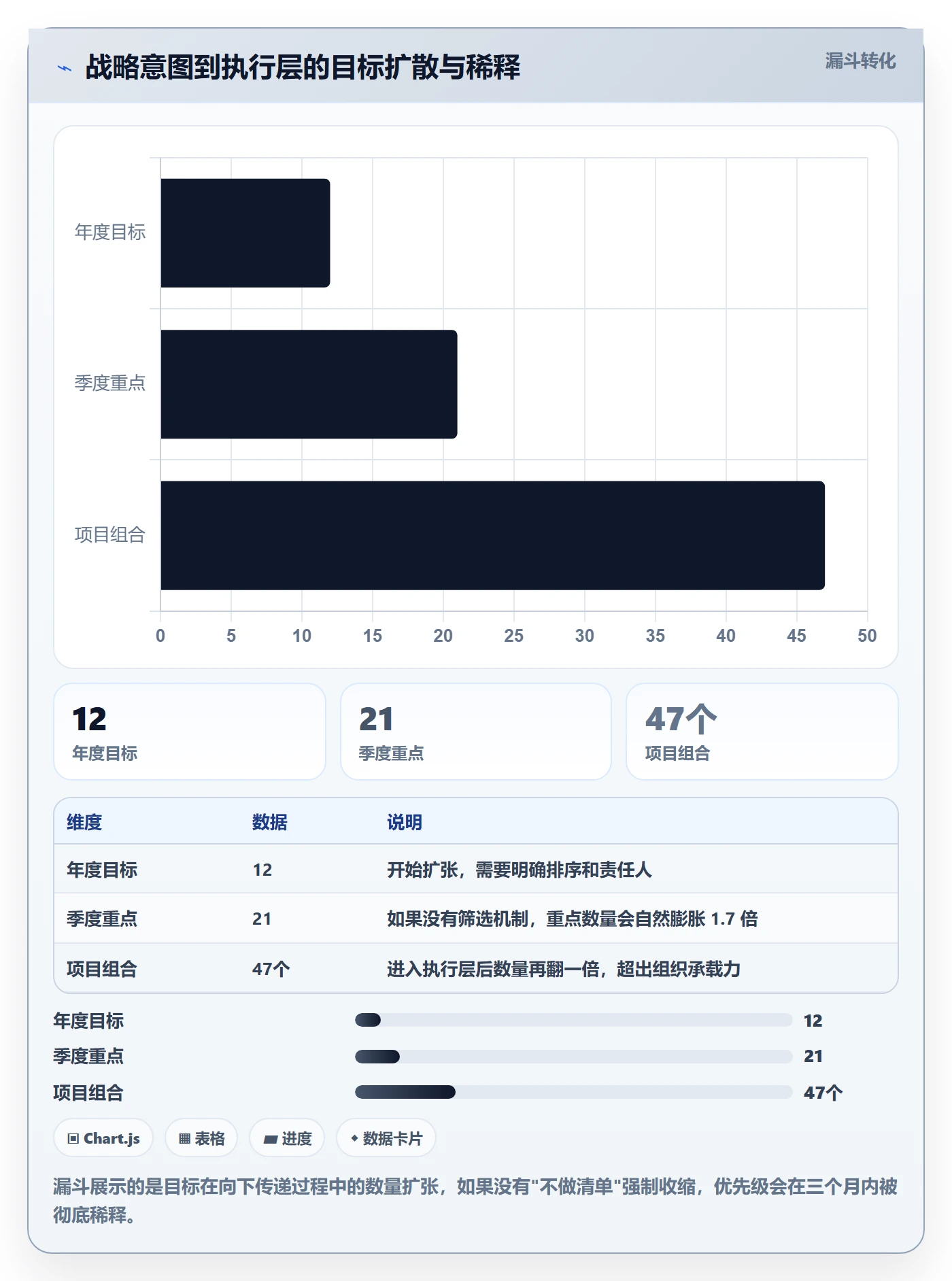Click the 项目组合 progress bar
Image resolution: width=952 pixels, height=1281 pixels.
click(x=573, y=1092)
